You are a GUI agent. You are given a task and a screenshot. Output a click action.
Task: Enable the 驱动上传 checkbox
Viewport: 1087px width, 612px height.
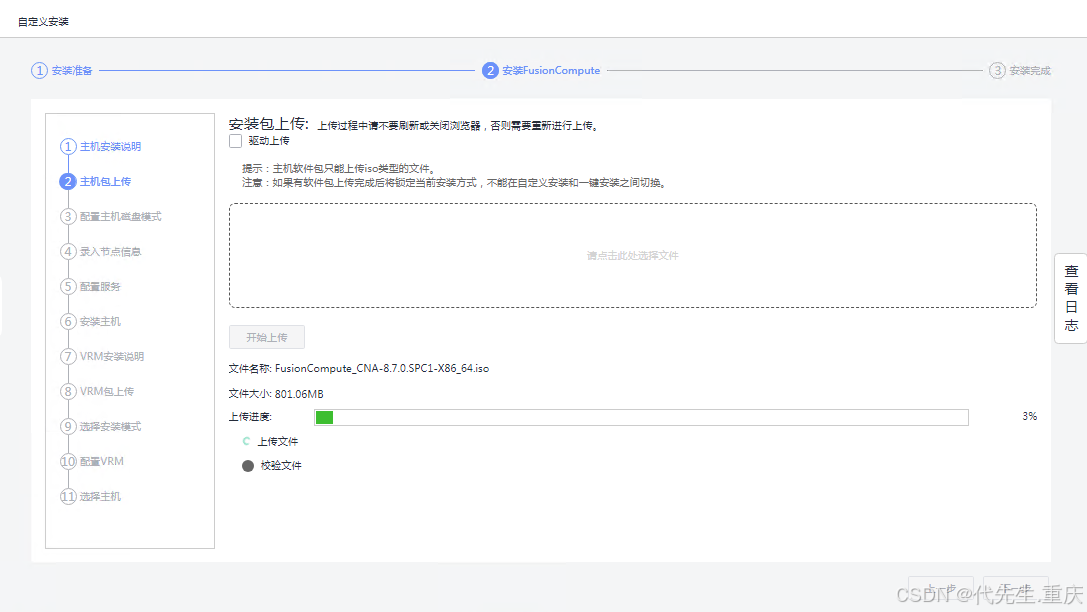pyautogui.click(x=235, y=140)
